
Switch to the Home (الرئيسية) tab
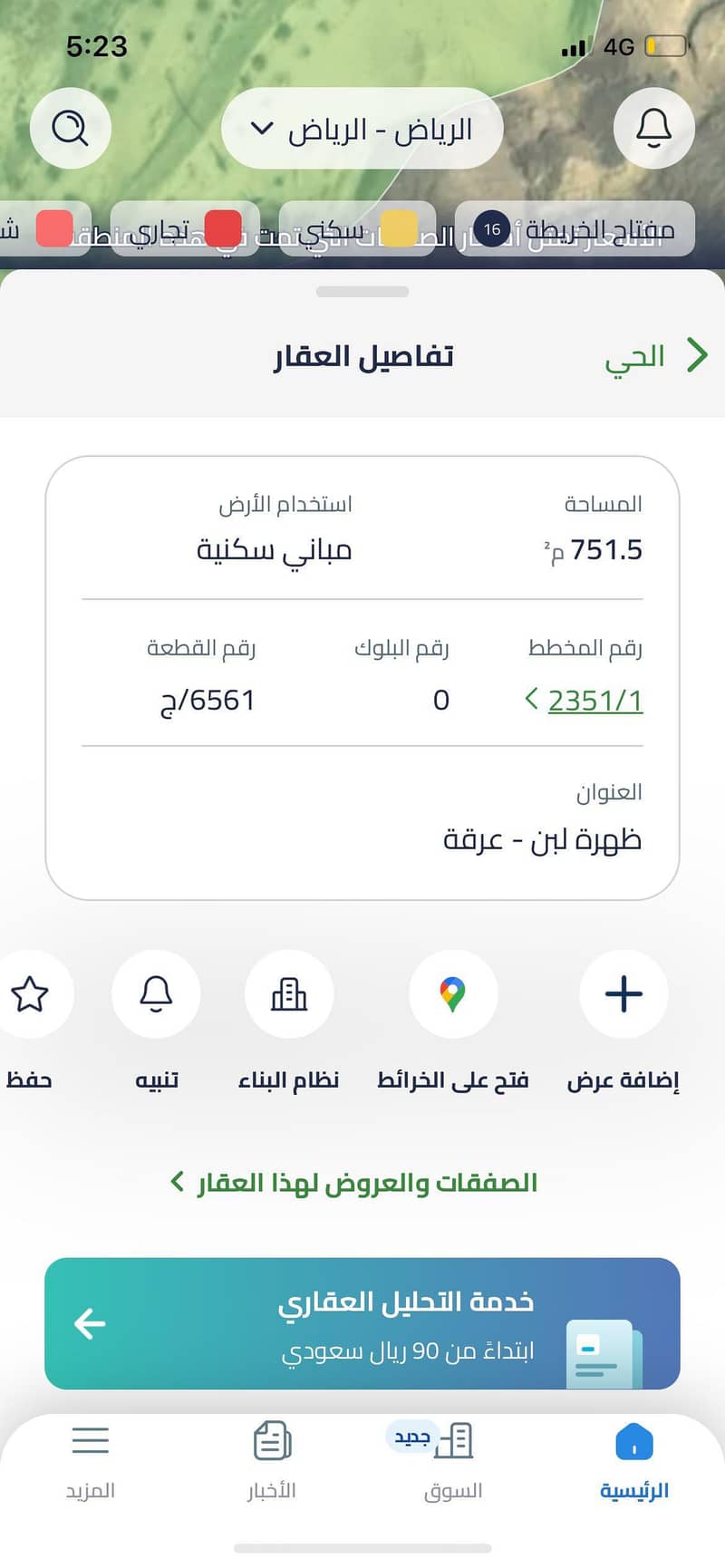[633, 1461]
